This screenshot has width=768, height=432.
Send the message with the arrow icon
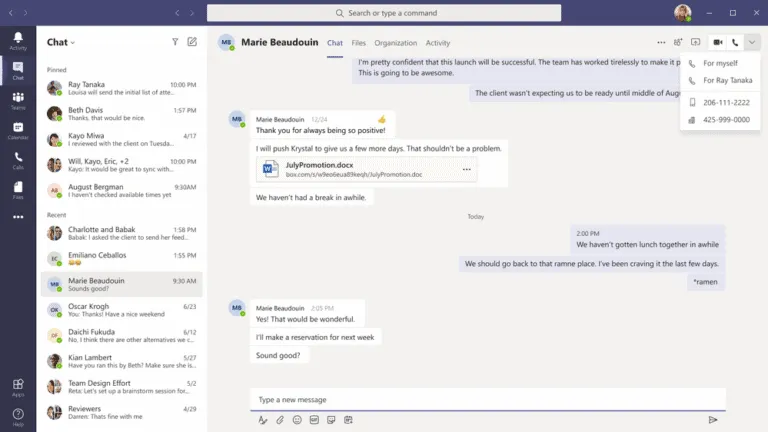713,420
